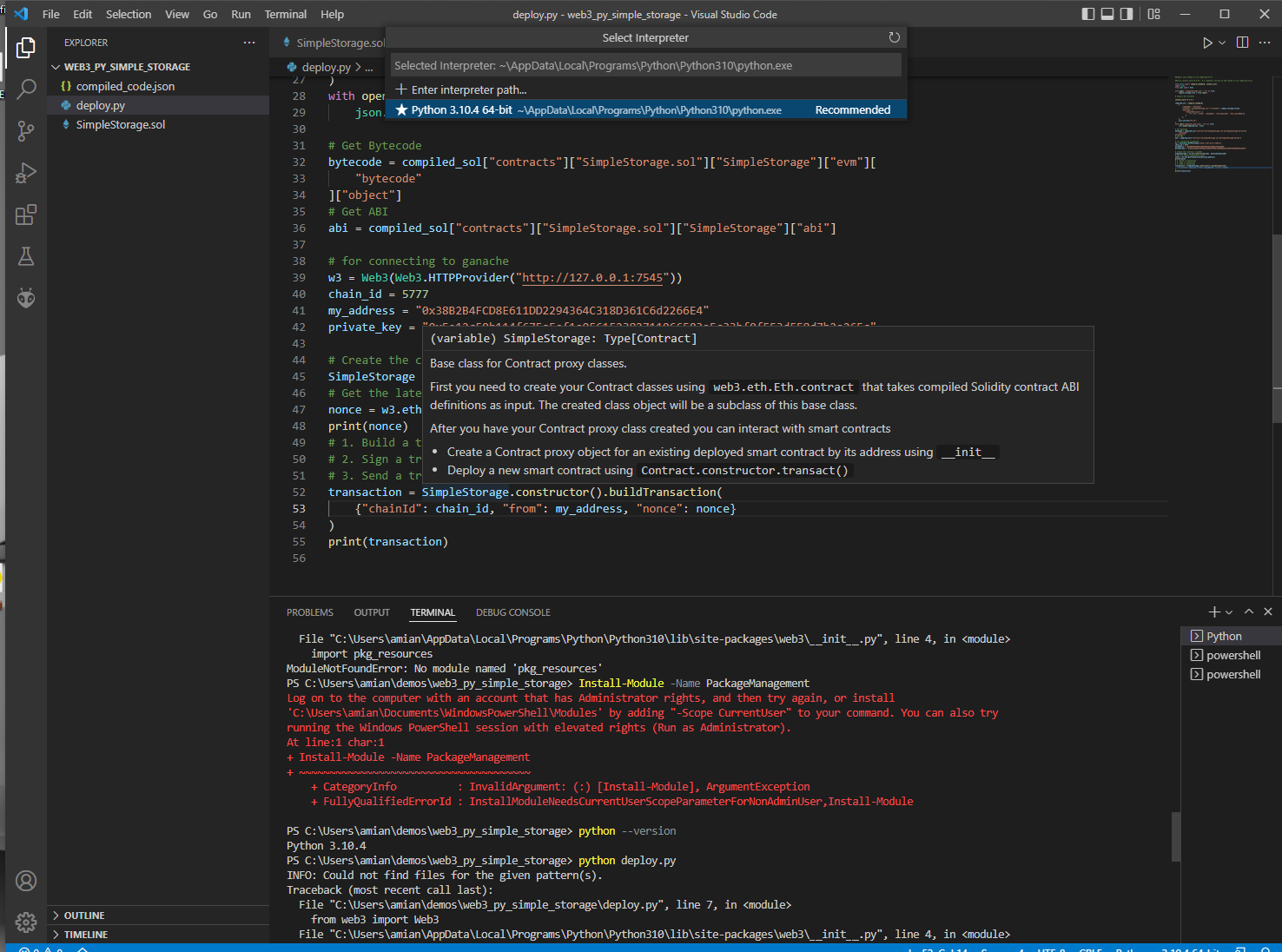The image size is (1282, 952).
Task: Open the Selection menu
Action: click(129, 14)
